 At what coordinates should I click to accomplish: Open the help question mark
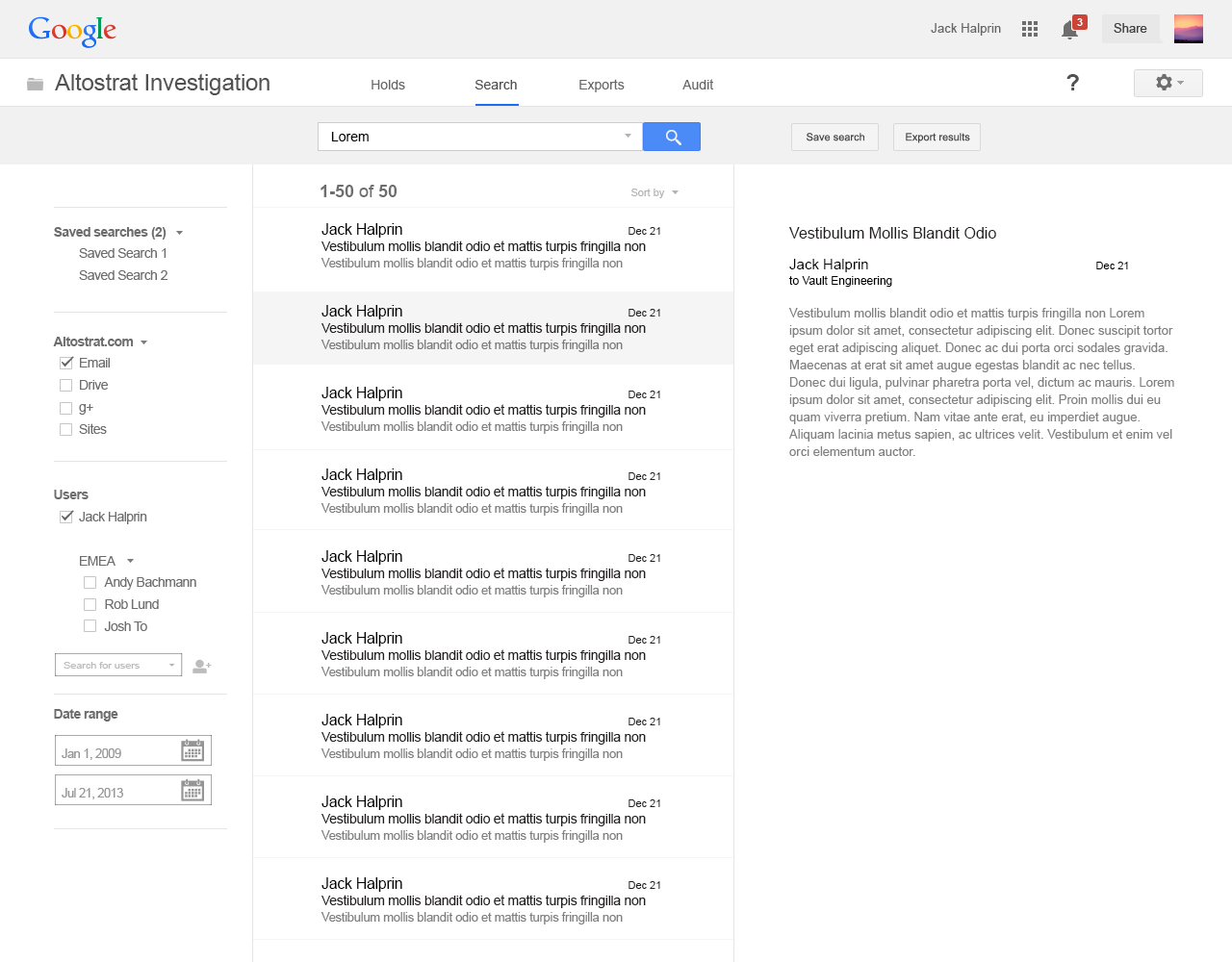1072,83
